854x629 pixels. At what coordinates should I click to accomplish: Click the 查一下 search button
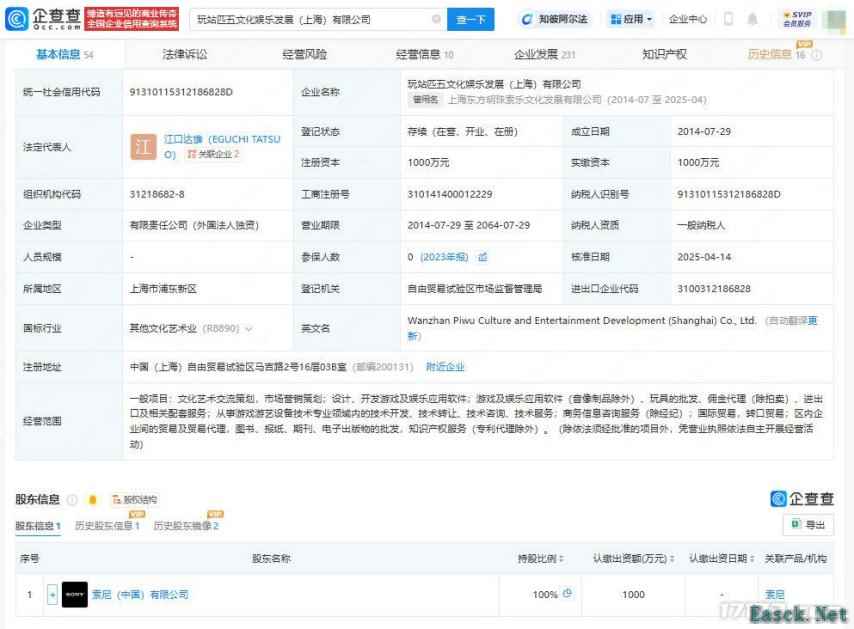pyautogui.click(x=470, y=19)
